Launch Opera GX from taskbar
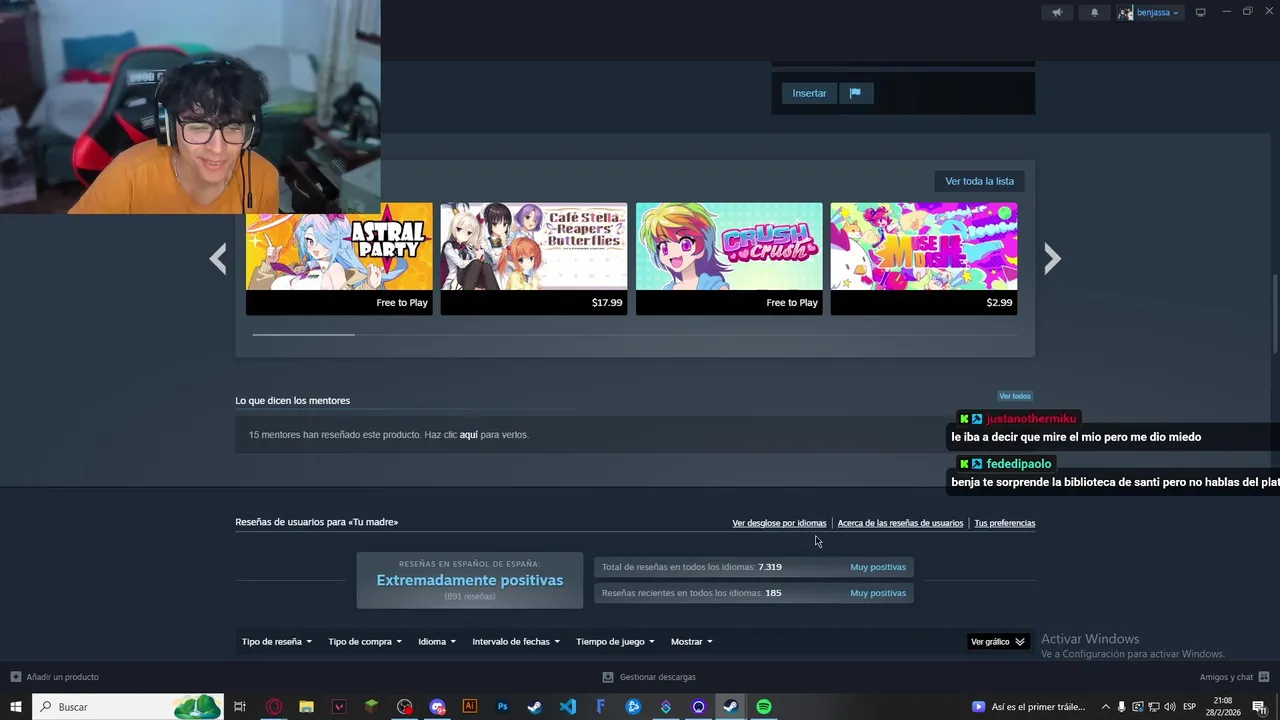1280x720 pixels. (274, 707)
